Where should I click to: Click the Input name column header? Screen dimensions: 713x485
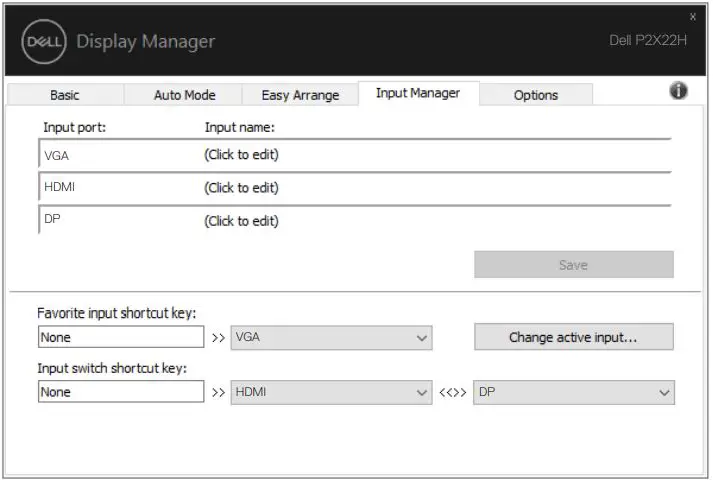tap(240, 127)
